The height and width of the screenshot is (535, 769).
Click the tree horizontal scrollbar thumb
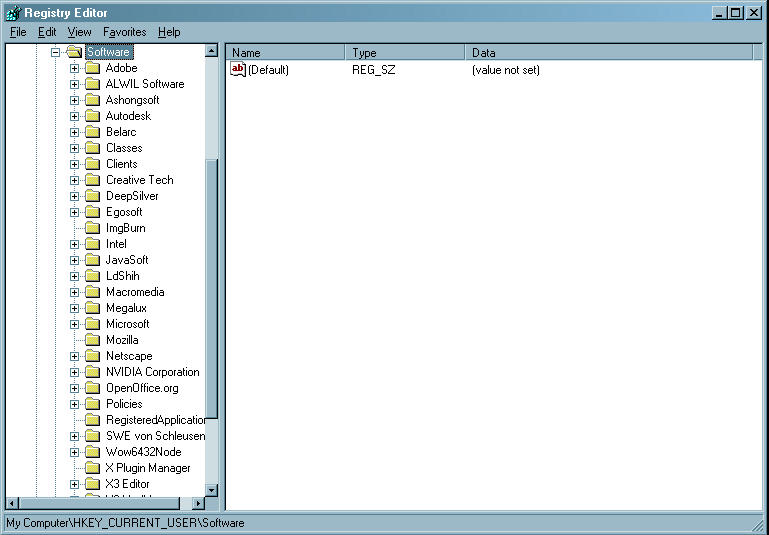point(100,503)
